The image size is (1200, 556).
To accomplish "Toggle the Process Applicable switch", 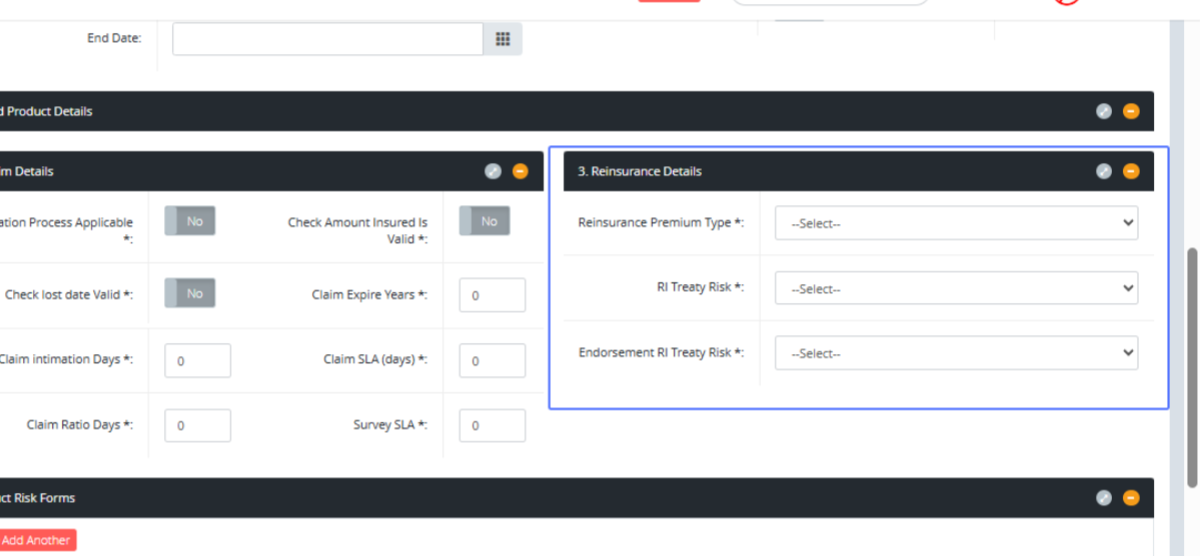I will pos(190,222).
